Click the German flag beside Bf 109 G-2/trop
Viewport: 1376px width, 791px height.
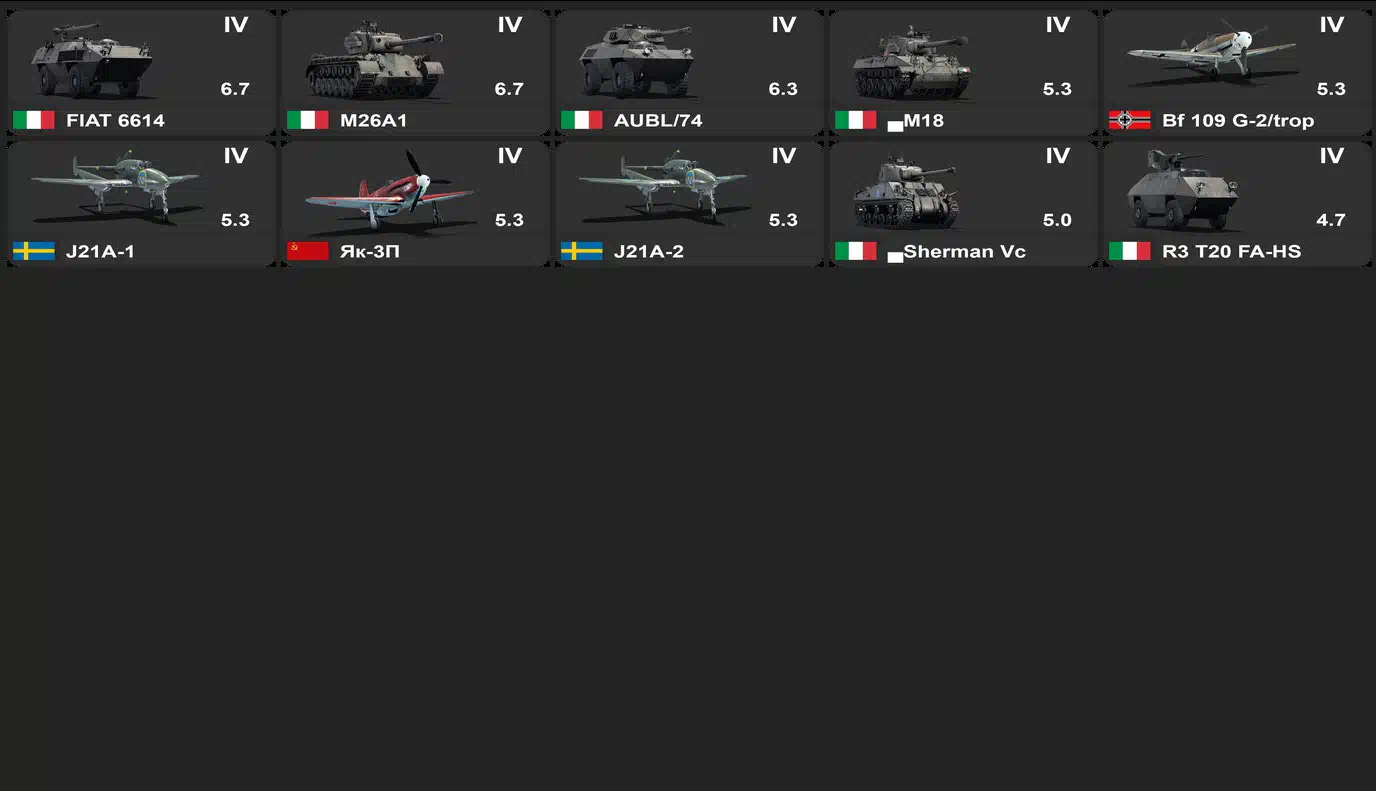(1130, 120)
